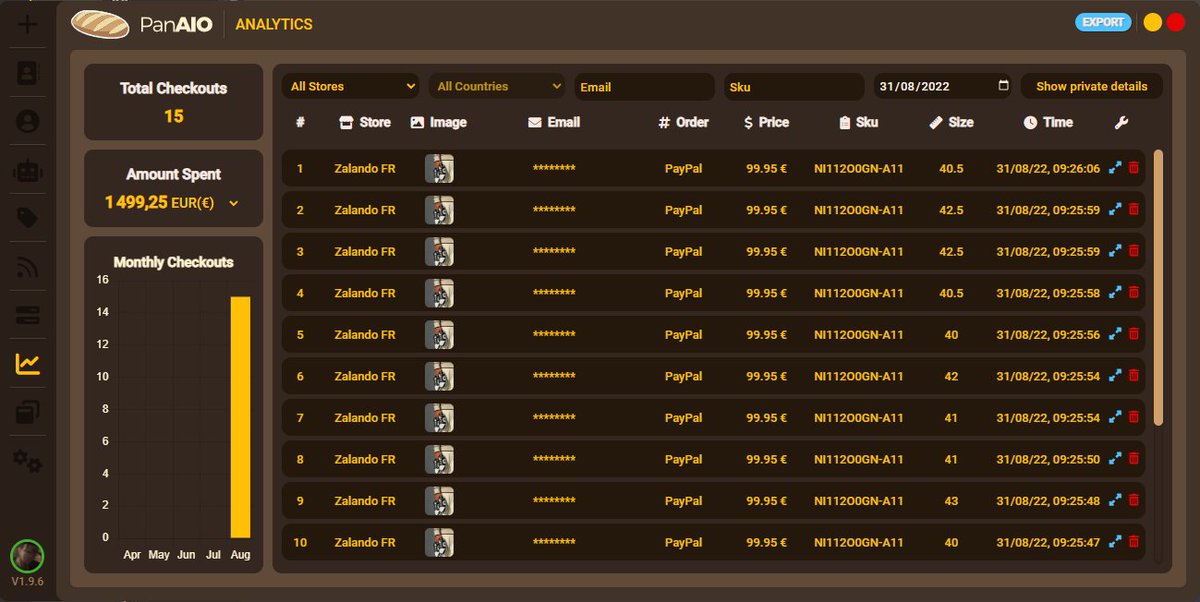Delete checkout row 2 with trash icon
Viewport: 1200px width, 602px height.
pyautogui.click(x=1133, y=210)
